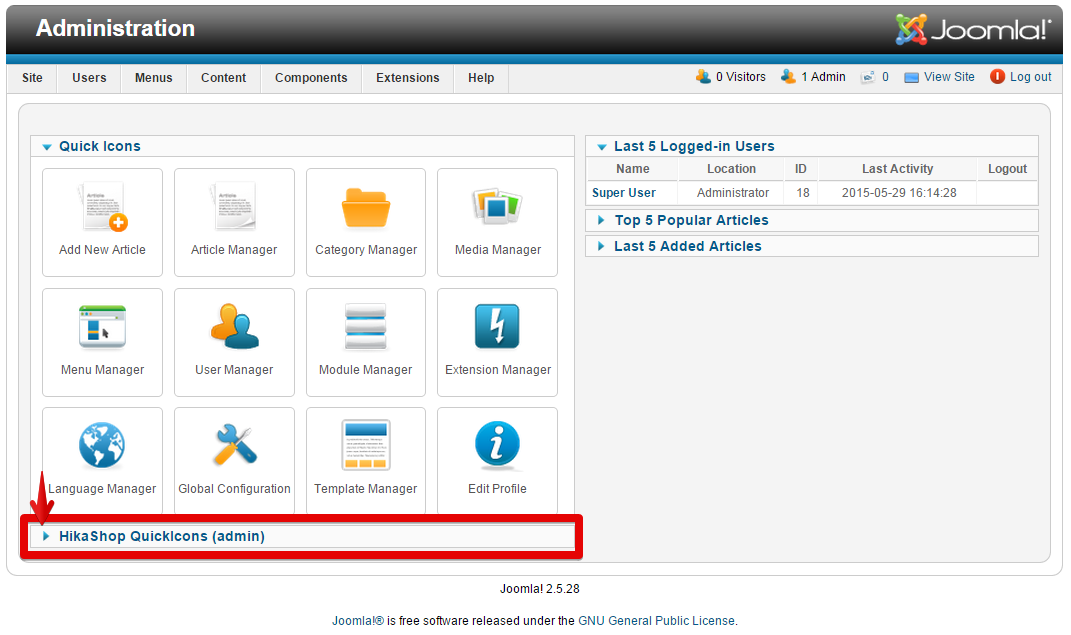Open the Site menu
Screen dimensions: 1071x635
click(x=32, y=78)
